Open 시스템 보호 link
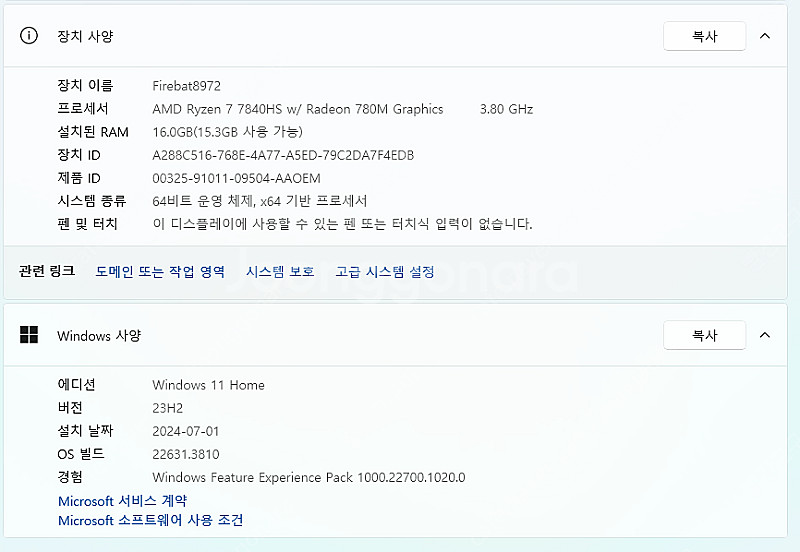800x552 pixels. tap(280, 271)
